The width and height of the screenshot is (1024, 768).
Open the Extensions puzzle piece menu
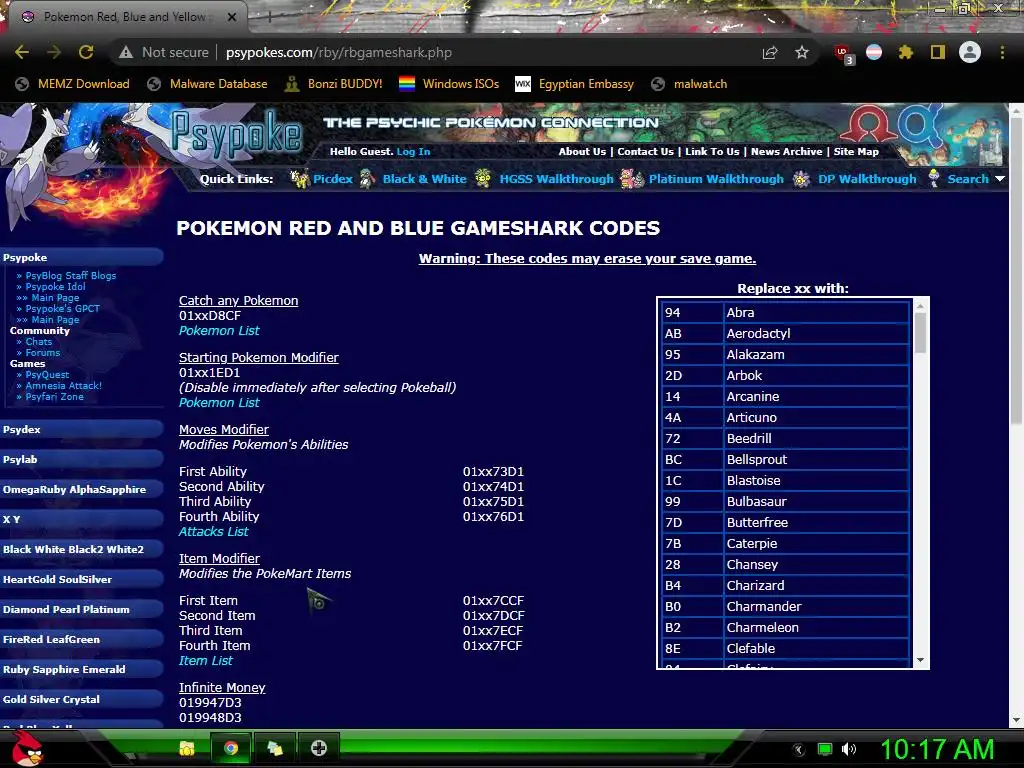906,52
